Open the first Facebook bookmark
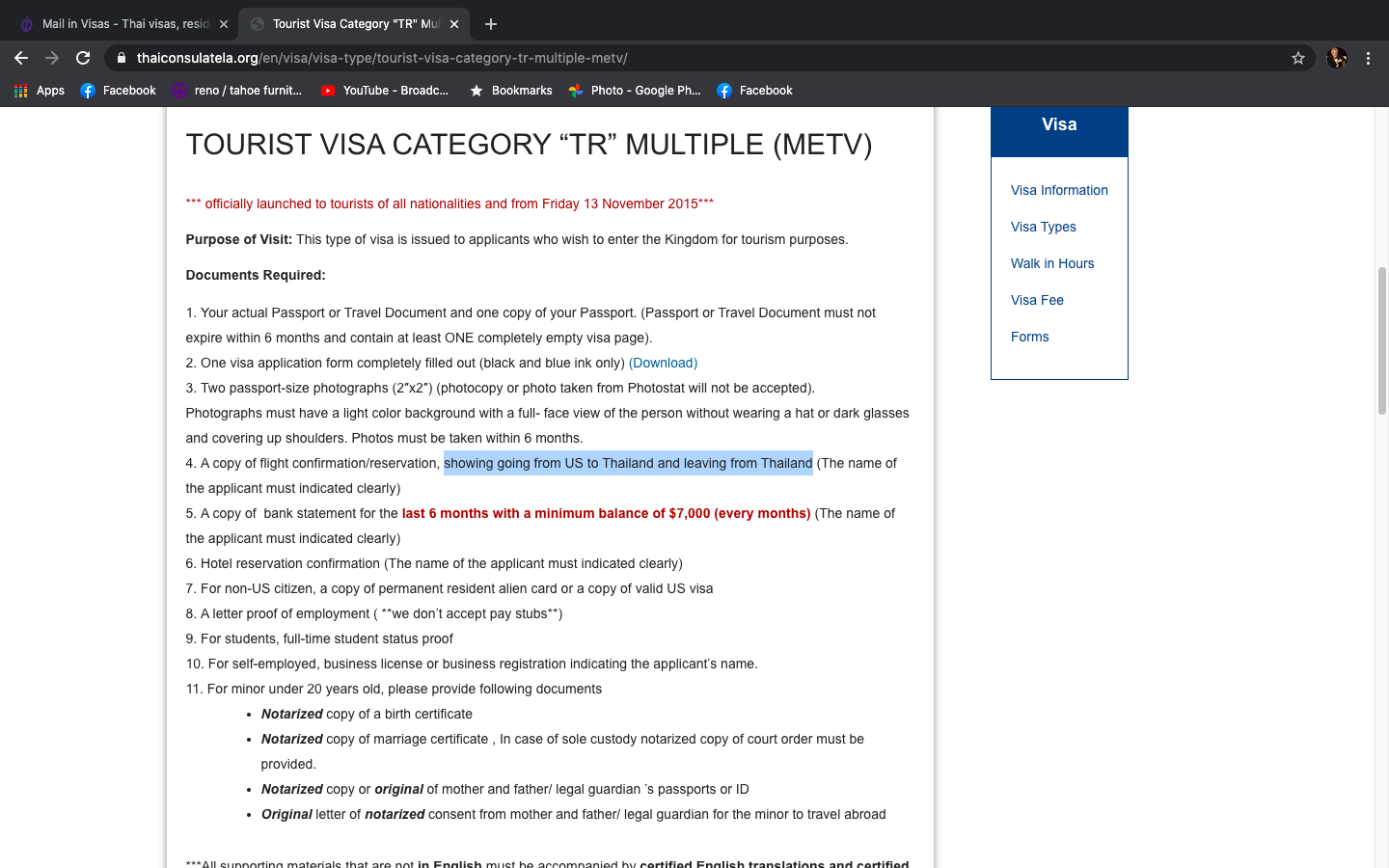 pos(118,91)
